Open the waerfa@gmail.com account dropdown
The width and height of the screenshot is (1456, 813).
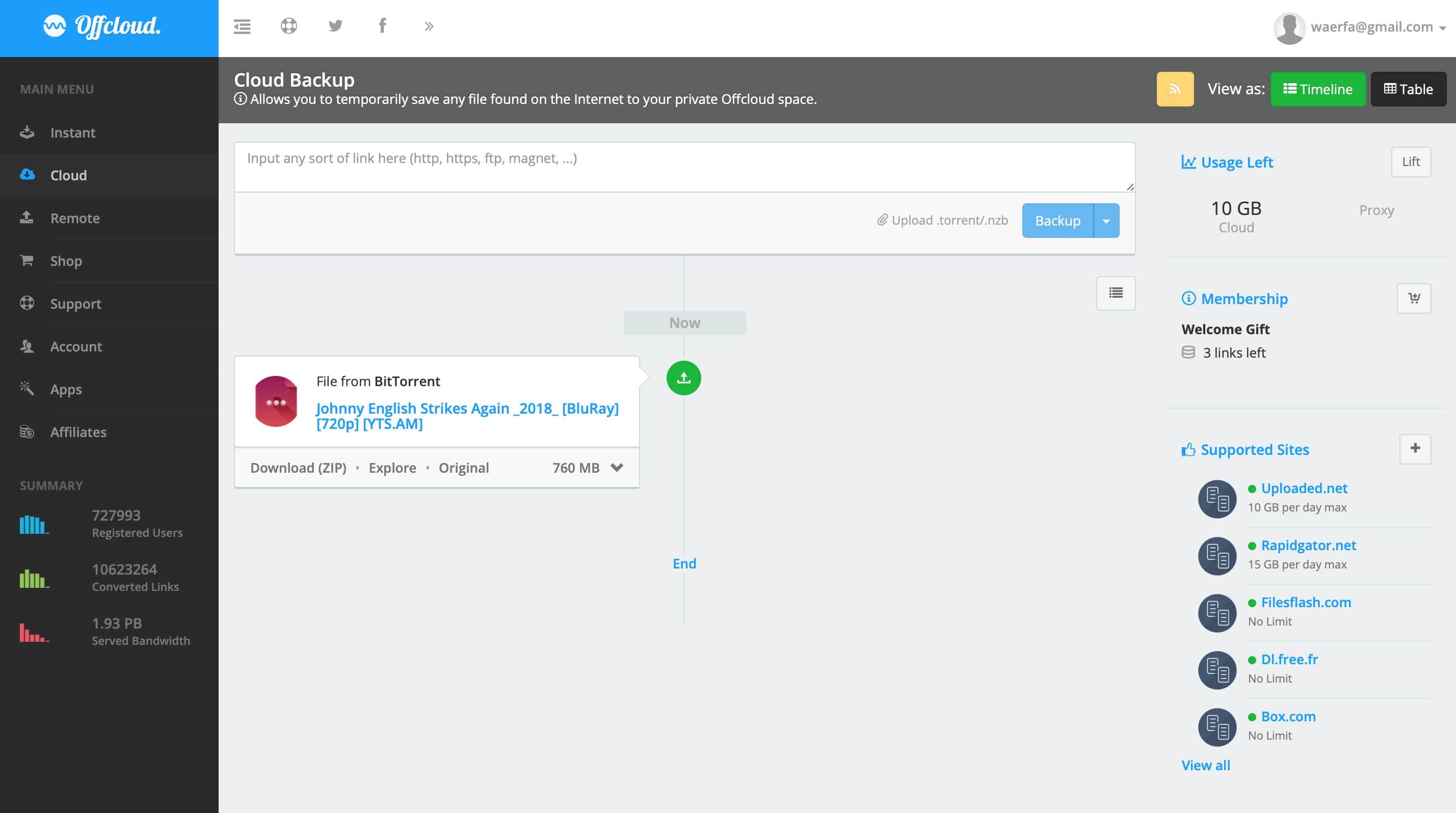pyautogui.click(x=1378, y=27)
